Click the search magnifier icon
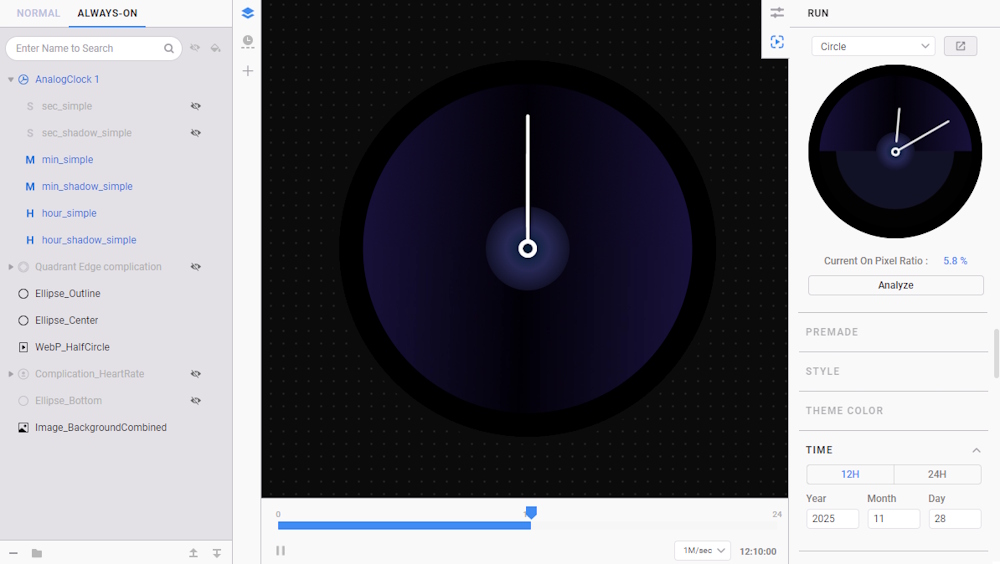This screenshot has width=1000, height=564. [x=169, y=48]
